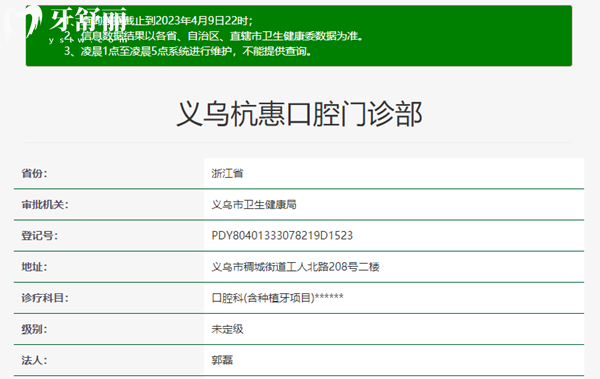Click the notice line with 2023年4月9日22时

click(158, 21)
